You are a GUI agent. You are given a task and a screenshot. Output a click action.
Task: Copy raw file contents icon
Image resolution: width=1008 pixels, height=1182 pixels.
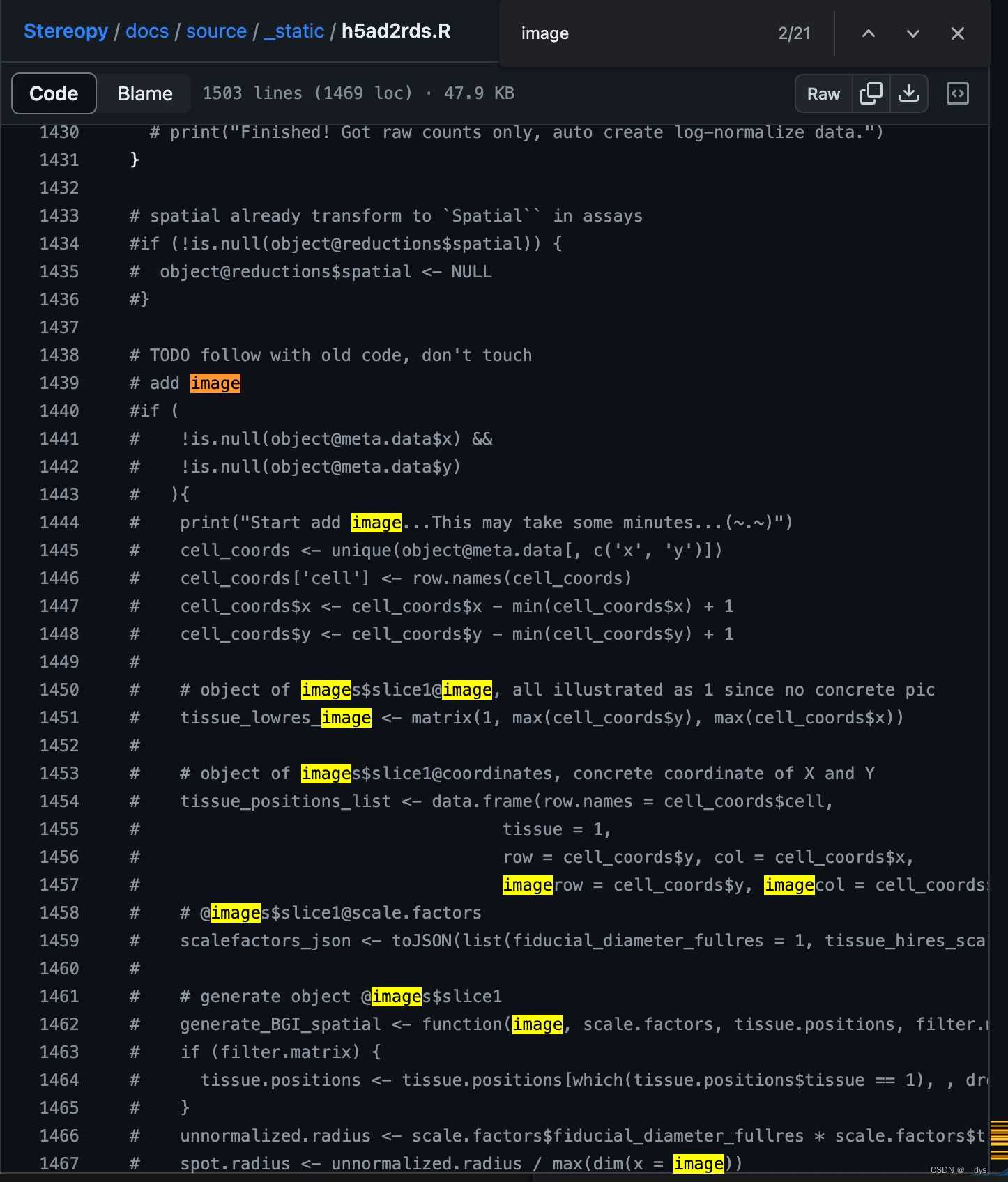point(871,93)
